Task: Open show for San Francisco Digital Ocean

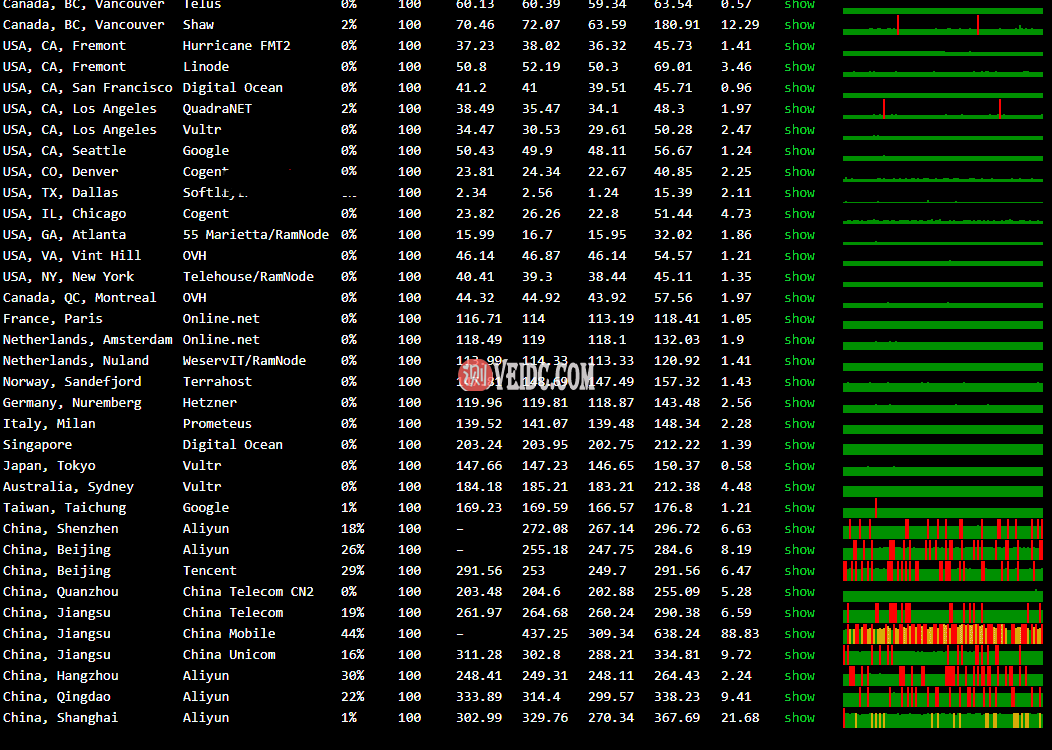Action: [x=799, y=88]
